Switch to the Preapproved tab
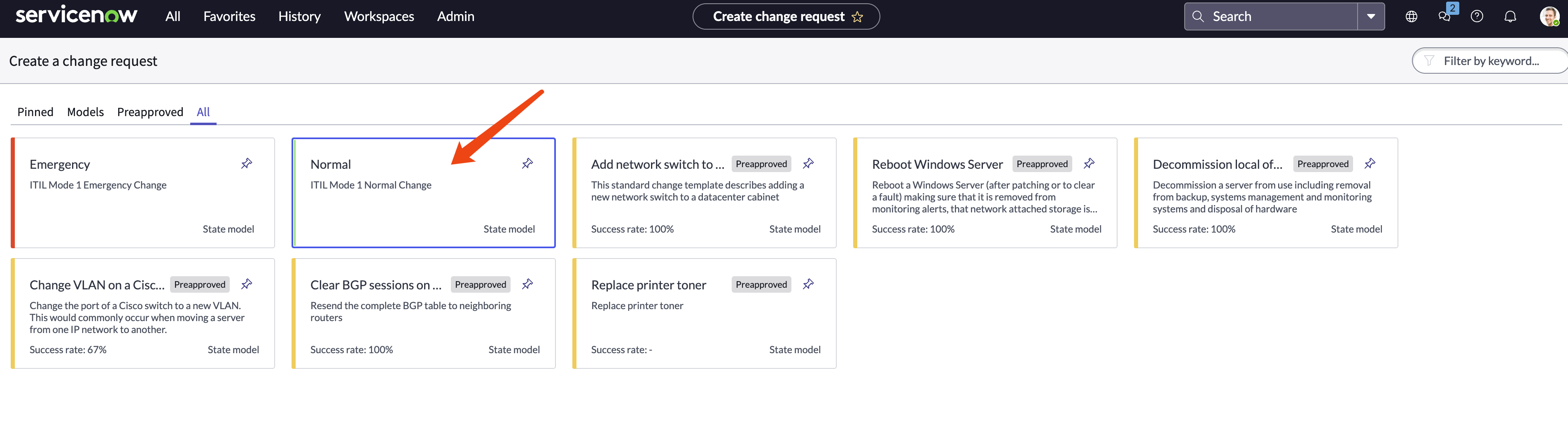The image size is (1568, 424). 150,112
